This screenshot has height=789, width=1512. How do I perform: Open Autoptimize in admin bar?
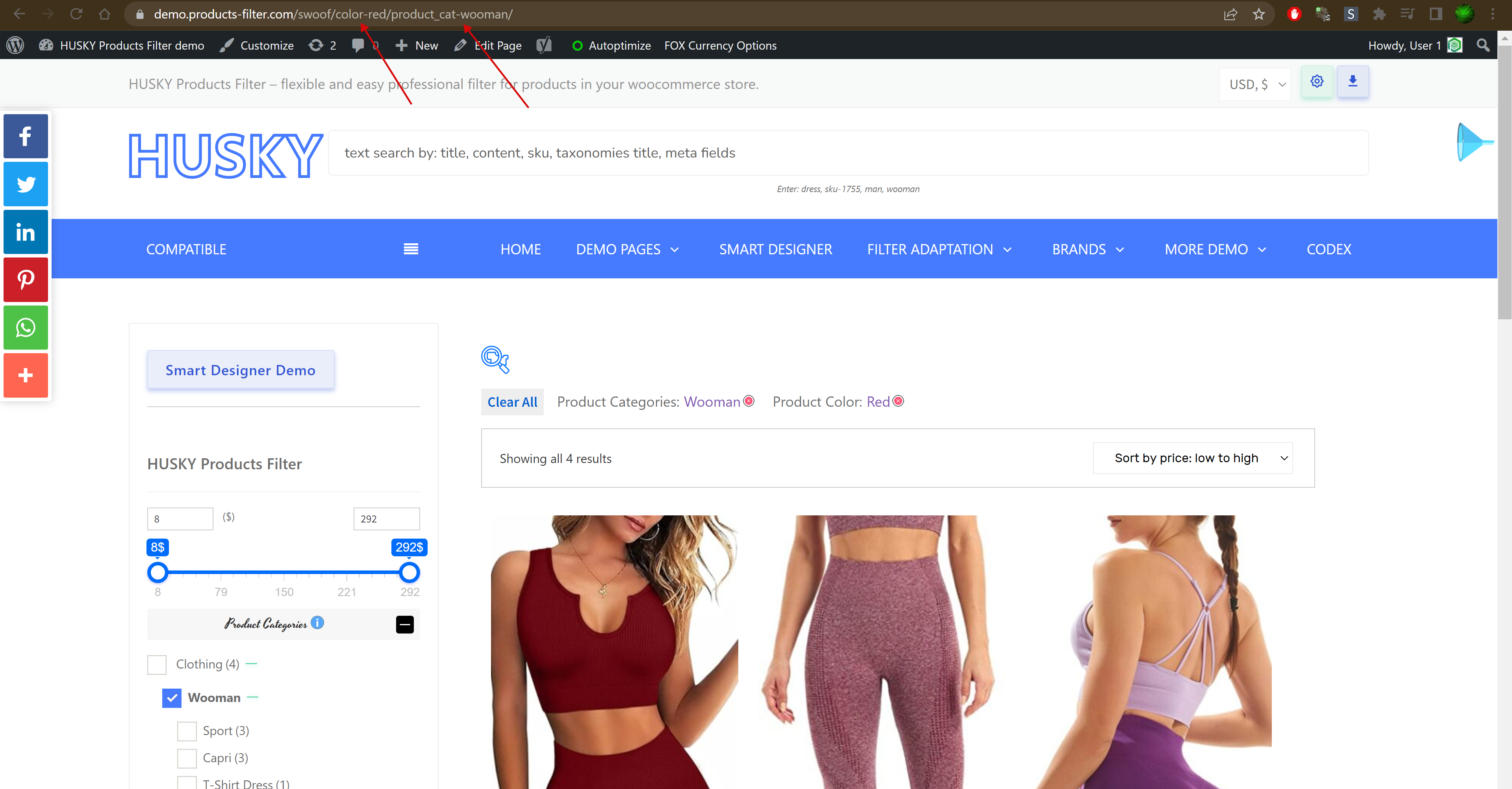point(611,45)
